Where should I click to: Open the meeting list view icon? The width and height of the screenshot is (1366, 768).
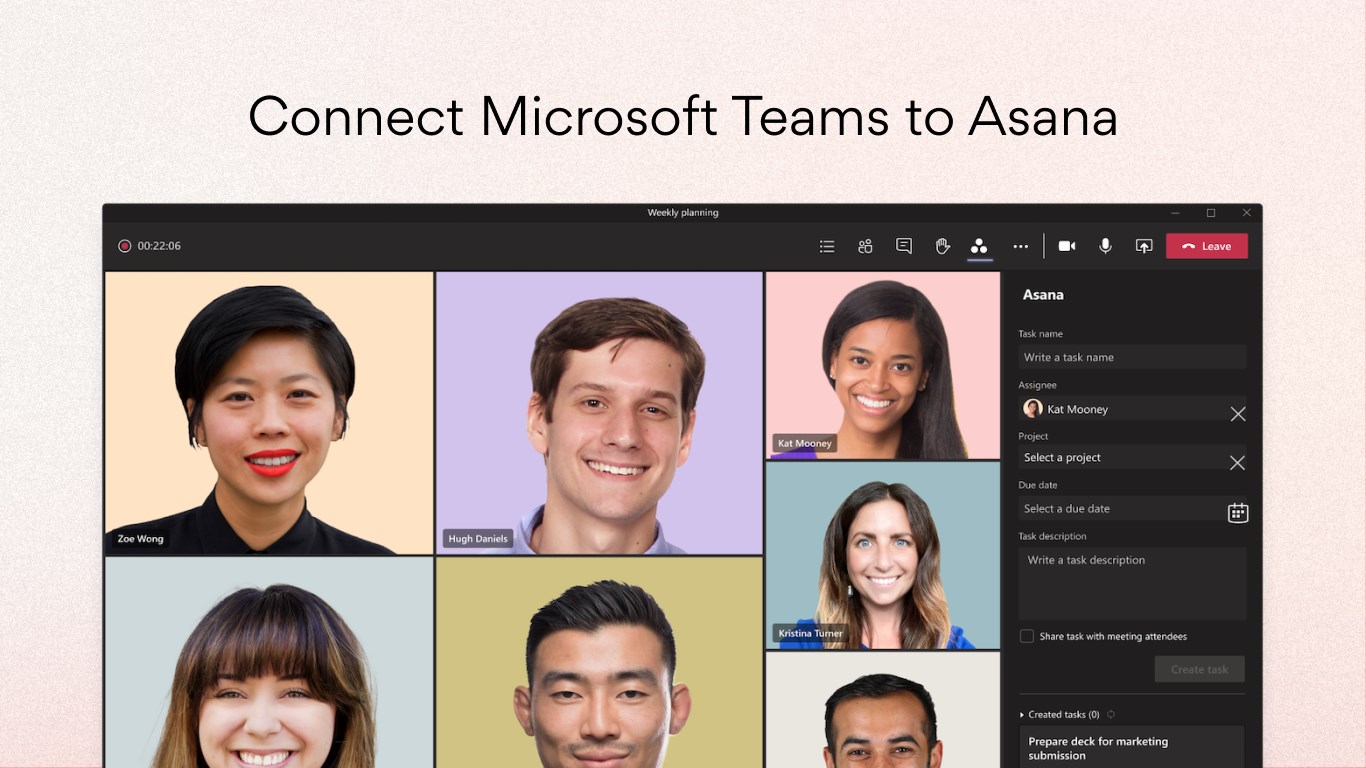point(827,246)
